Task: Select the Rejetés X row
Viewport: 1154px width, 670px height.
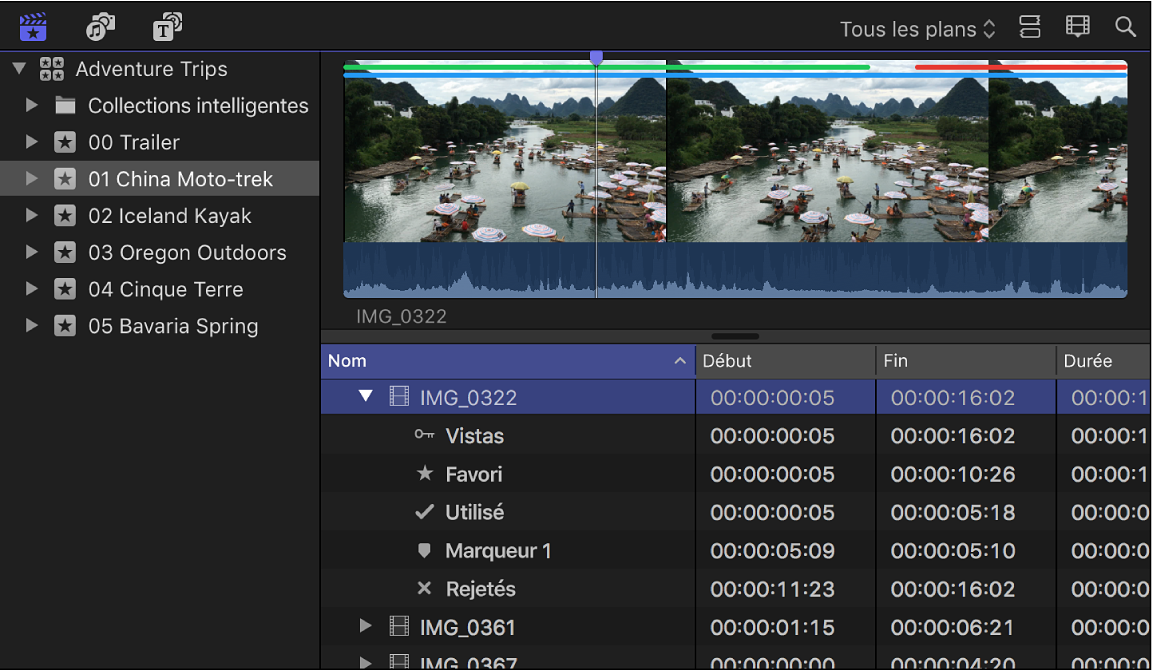Action: pyautogui.click(x=480, y=589)
